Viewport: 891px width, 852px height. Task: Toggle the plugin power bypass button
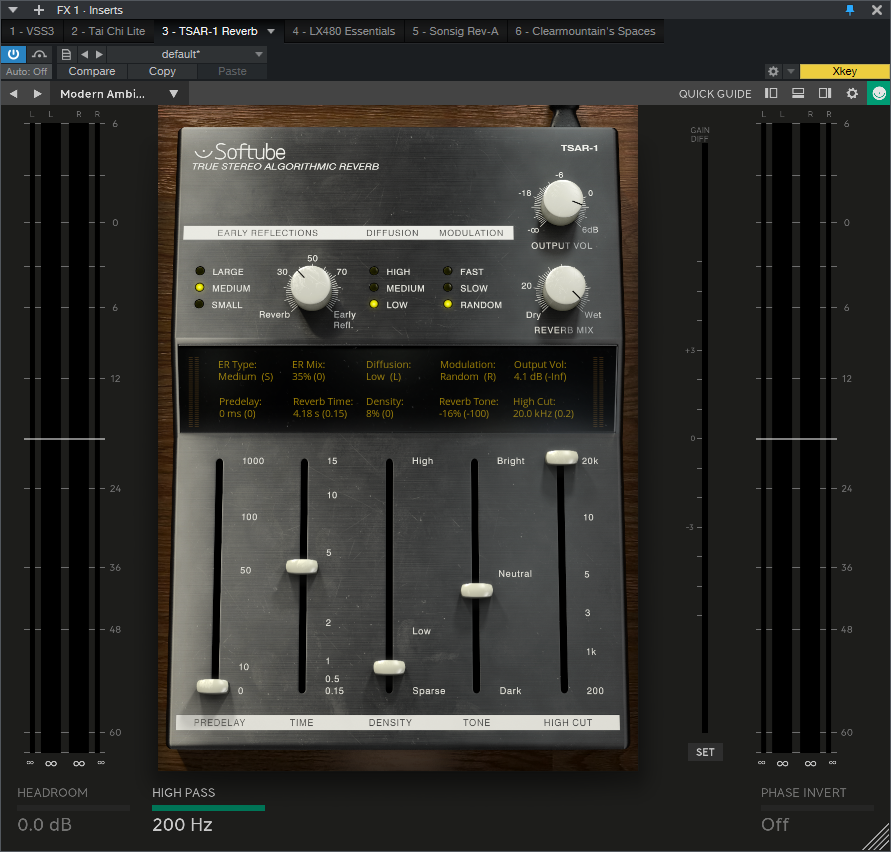pos(13,54)
